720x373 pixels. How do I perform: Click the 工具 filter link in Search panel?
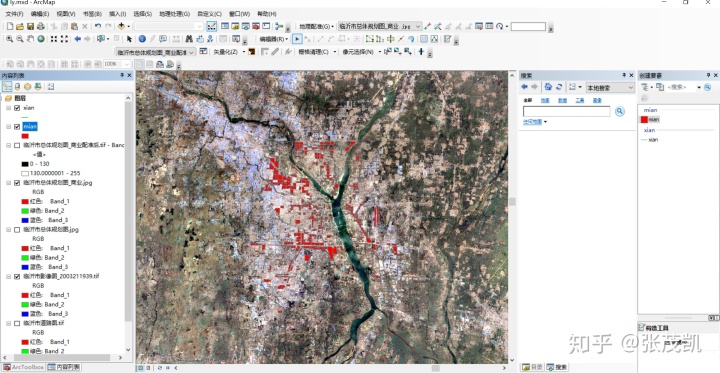(x=579, y=100)
